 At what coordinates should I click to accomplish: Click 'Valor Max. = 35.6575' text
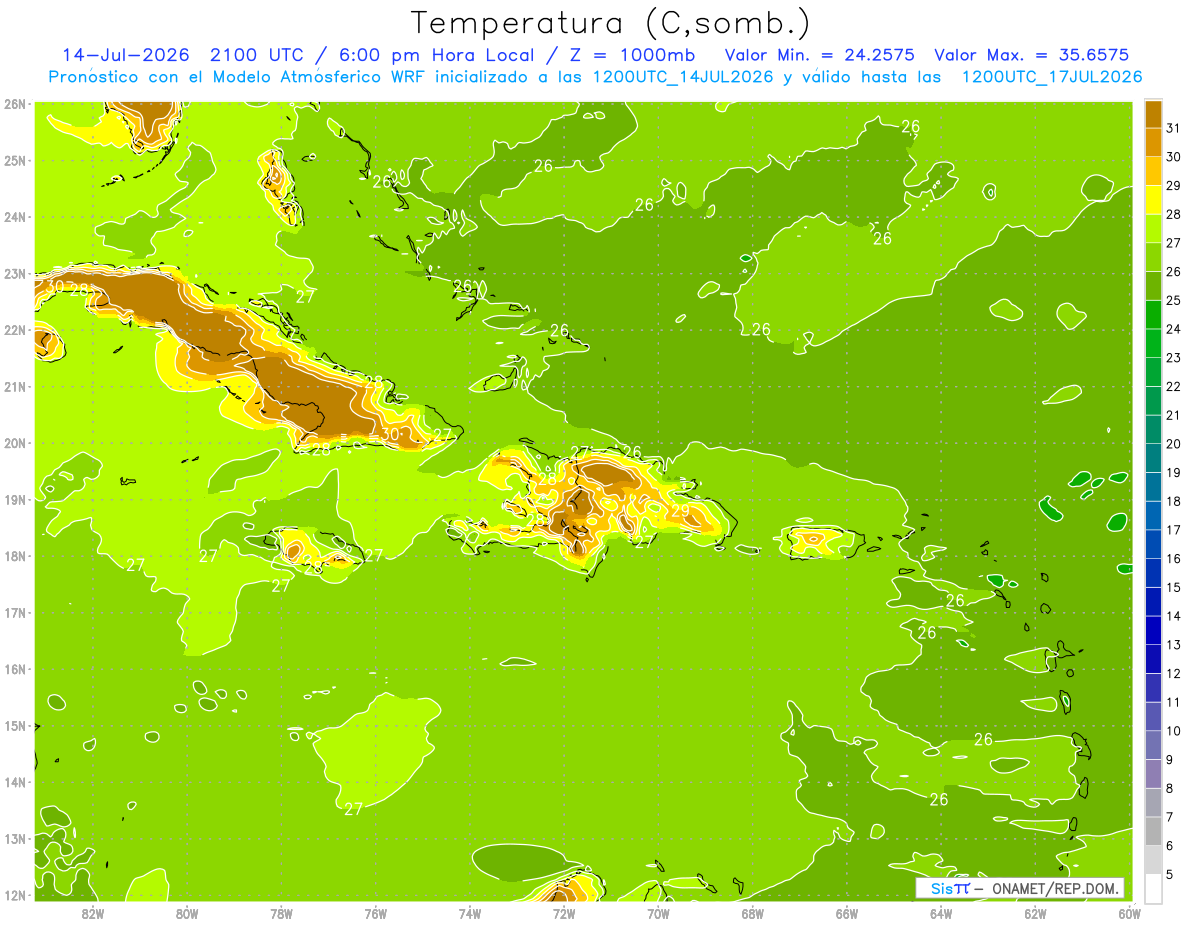(x=1031, y=55)
